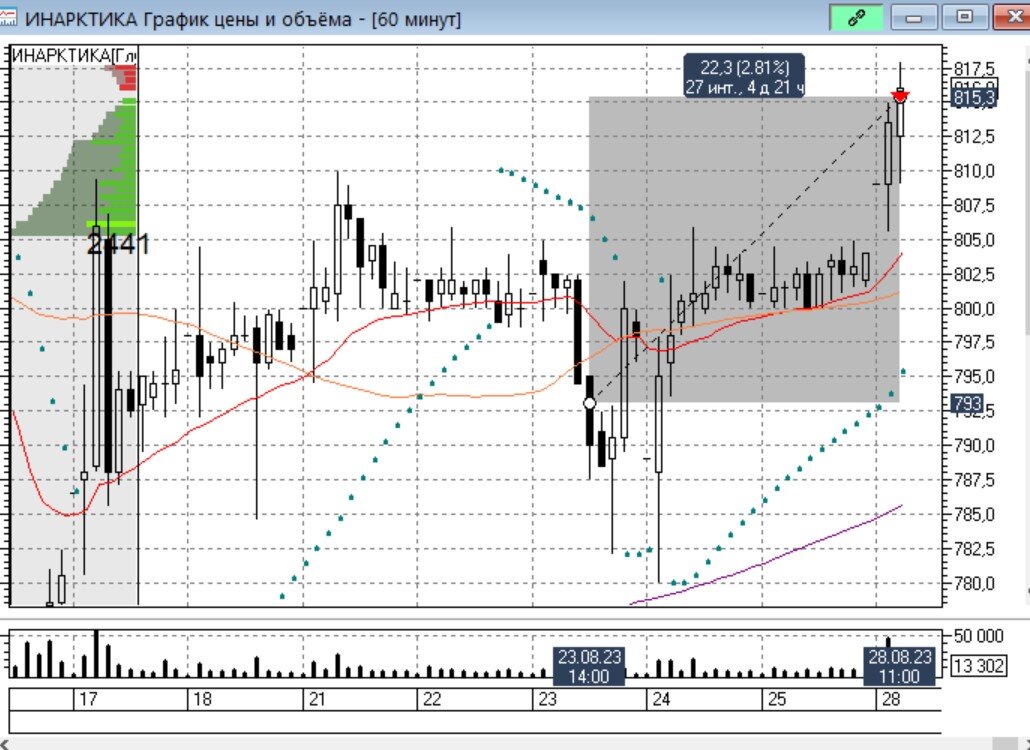
Task: Click the chart window icon in title bar
Action: [8, 18]
